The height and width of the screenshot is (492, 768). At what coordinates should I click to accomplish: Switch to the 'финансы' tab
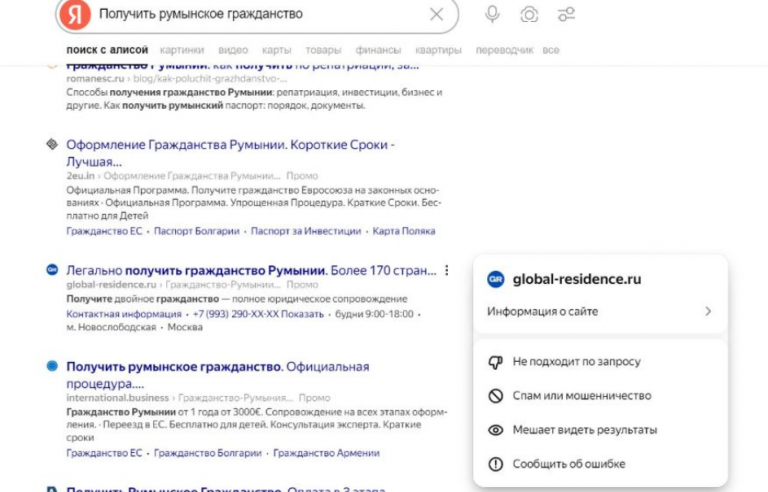378,50
